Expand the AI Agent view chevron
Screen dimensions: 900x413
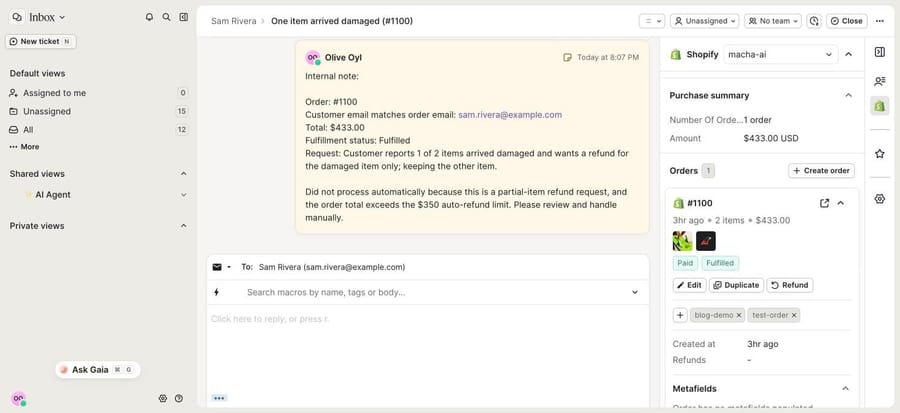[184, 195]
